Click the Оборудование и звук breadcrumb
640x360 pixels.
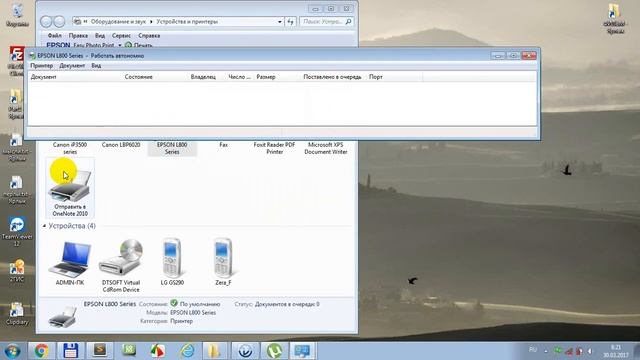click(118, 22)
